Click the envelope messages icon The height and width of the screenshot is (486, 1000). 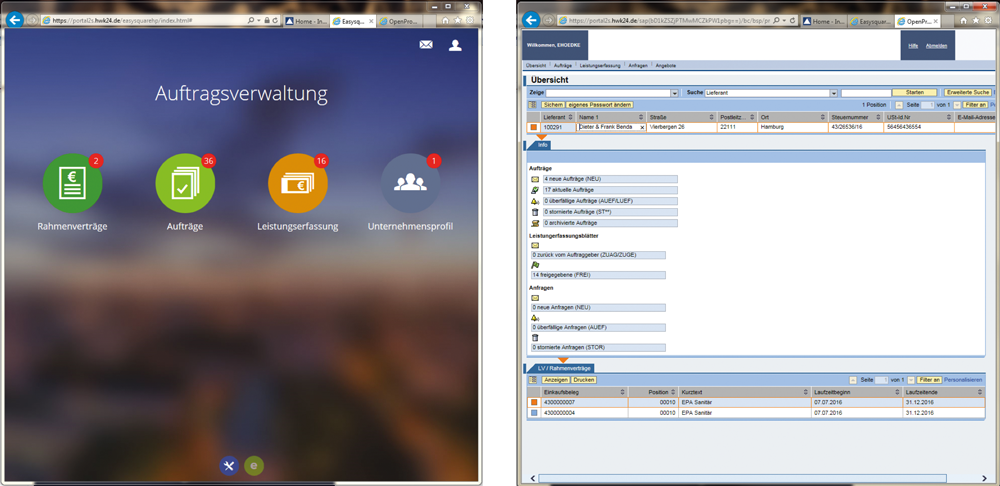(x=426, y=45)
